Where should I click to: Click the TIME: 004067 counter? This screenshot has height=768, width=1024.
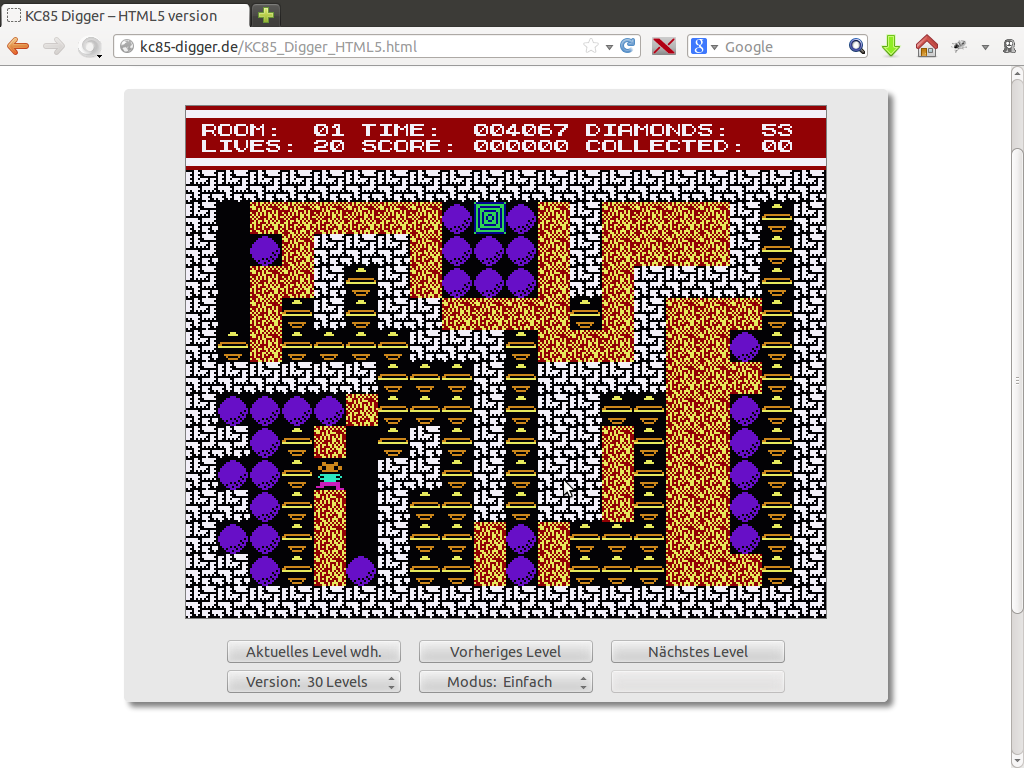(465, 129)
